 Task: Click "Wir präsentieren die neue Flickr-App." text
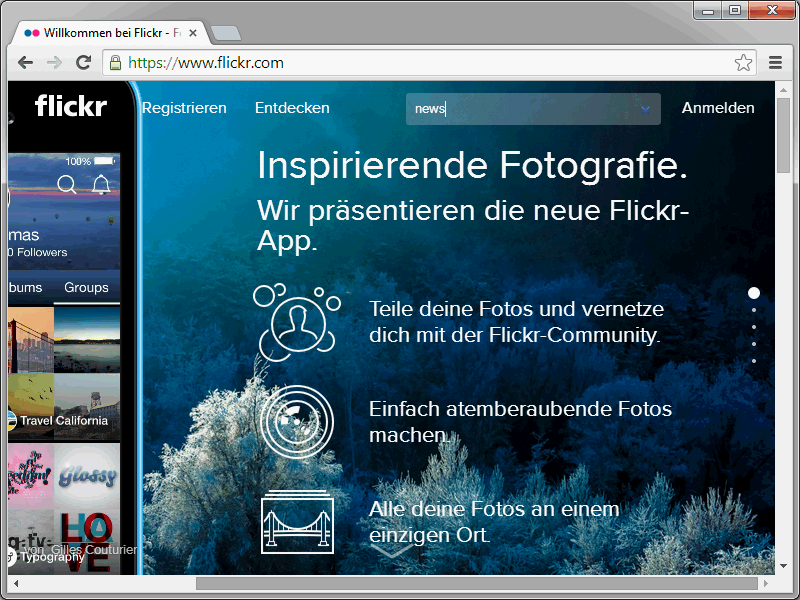coord(473,226)
